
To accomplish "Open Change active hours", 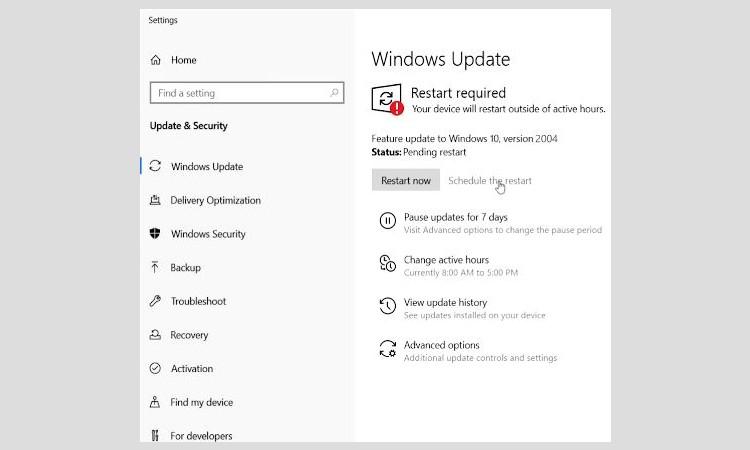I will [446, 260].
